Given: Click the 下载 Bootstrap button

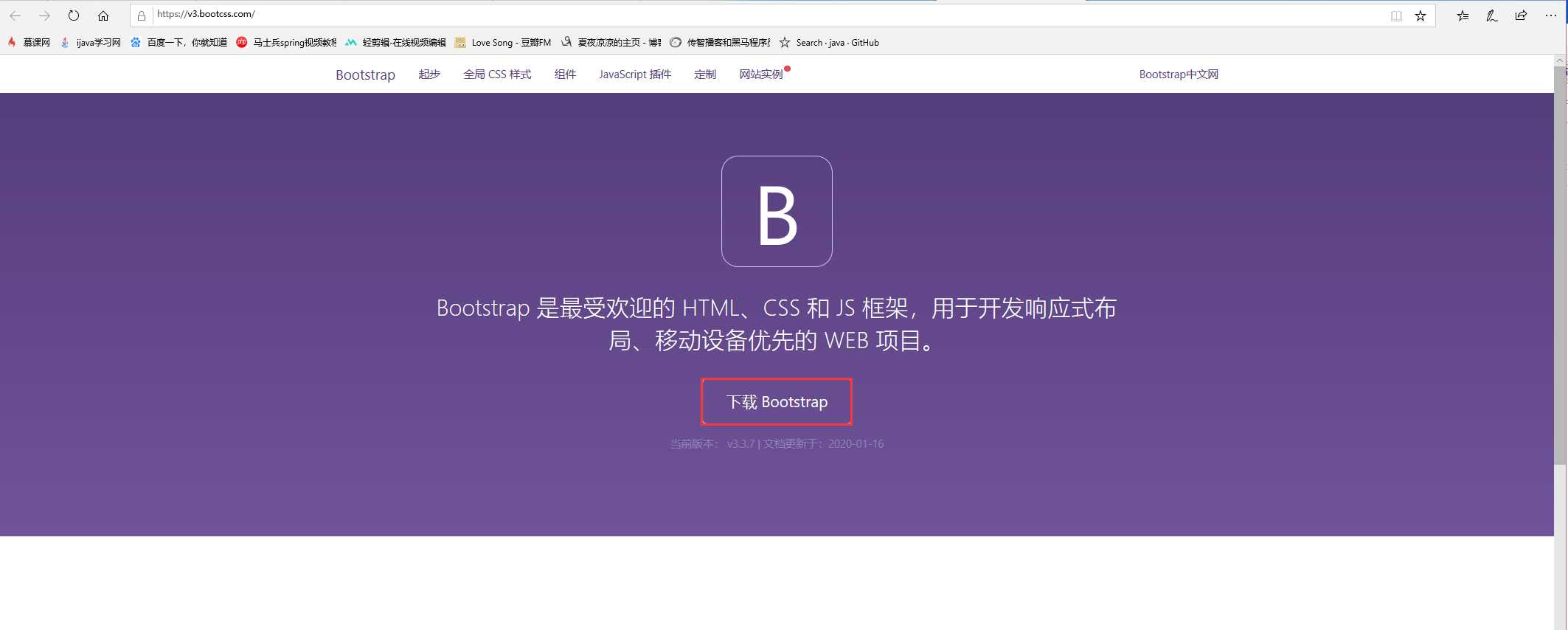Looking at the screenshot, I should click(777, 402).
